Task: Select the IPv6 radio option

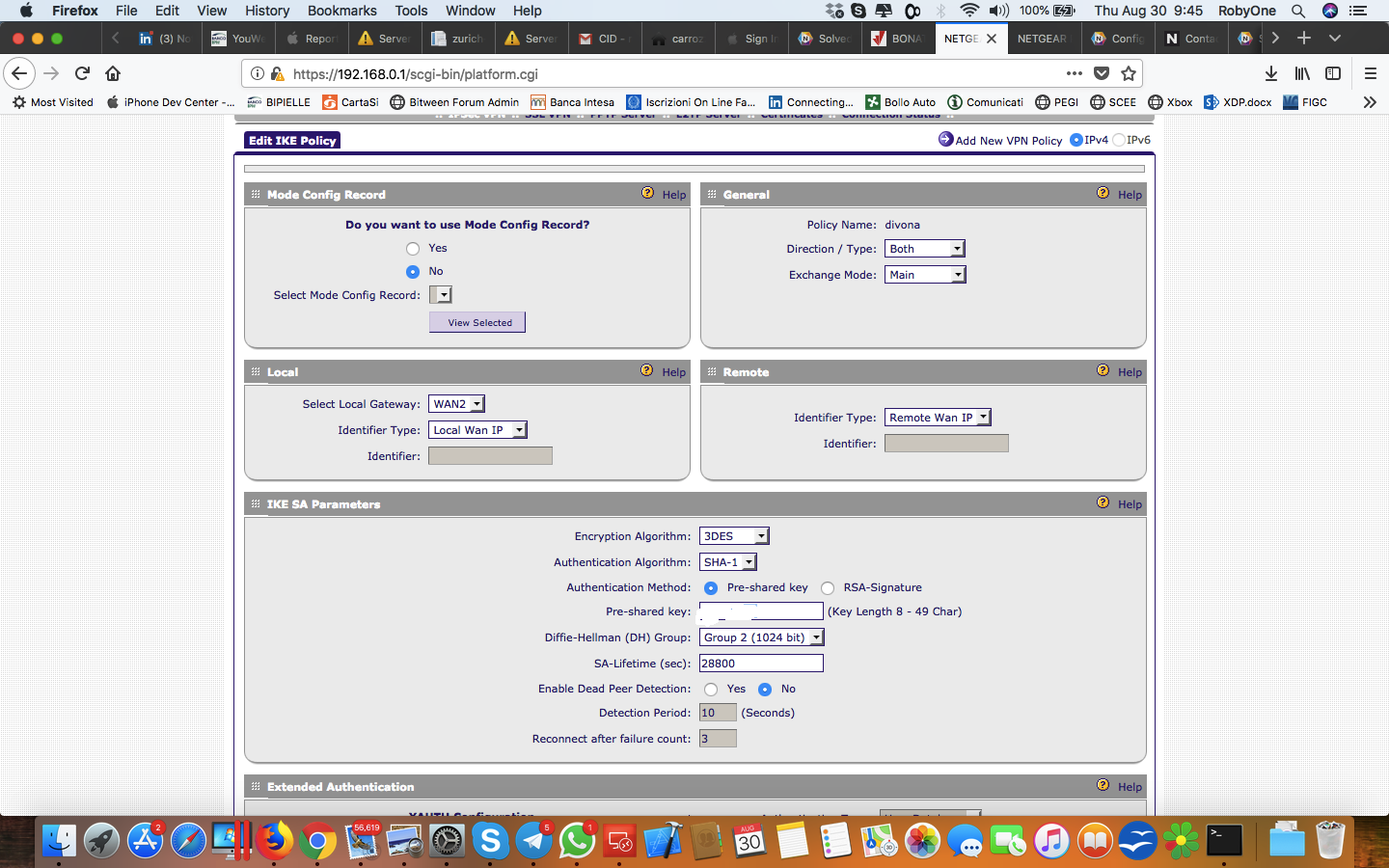Action: point(1119,140)
